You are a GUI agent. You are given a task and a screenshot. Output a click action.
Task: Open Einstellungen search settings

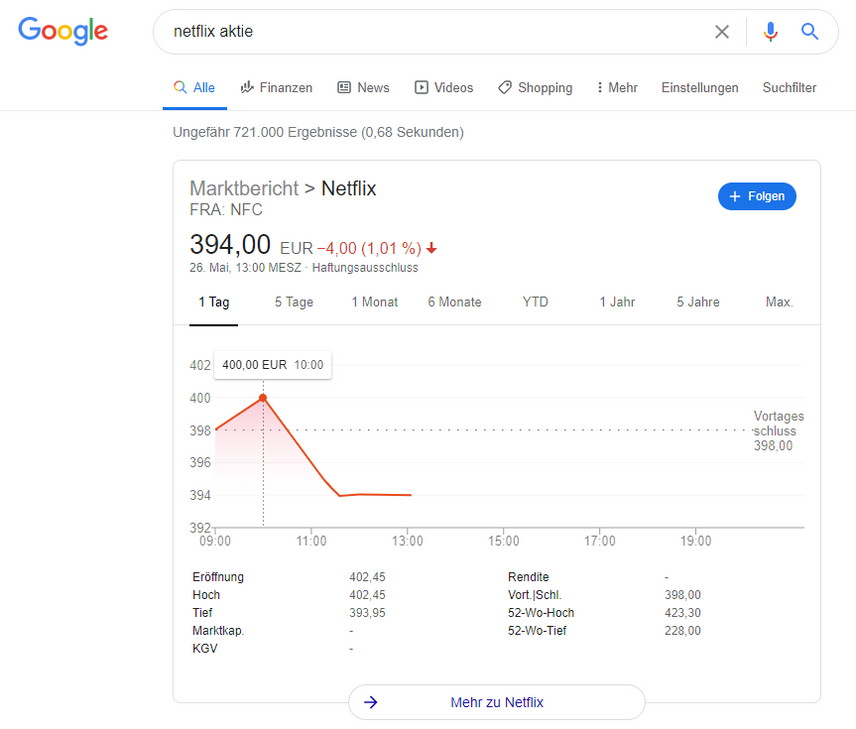coord(700,87)
